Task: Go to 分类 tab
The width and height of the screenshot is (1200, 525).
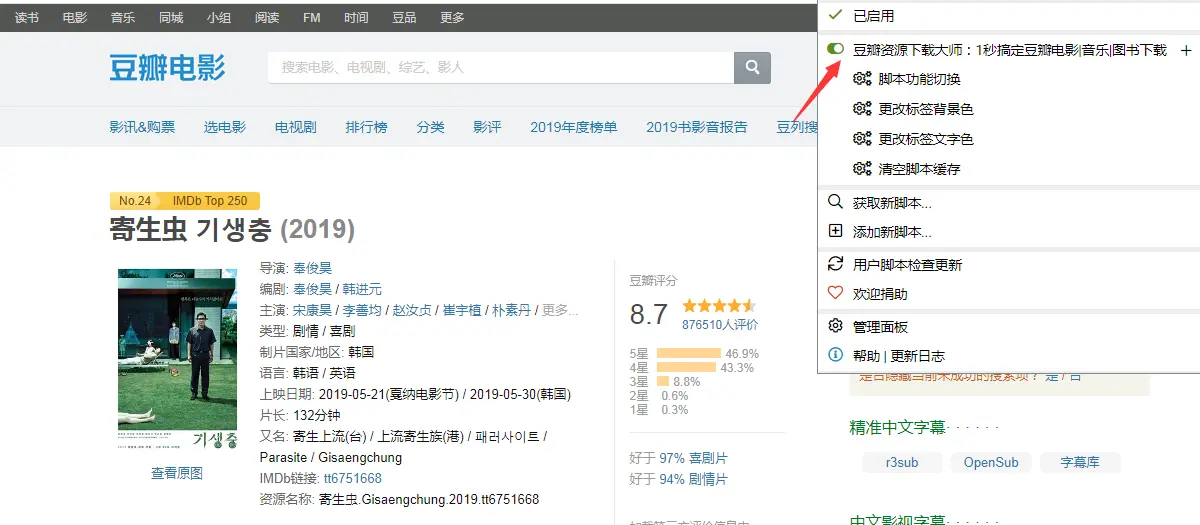Action: 431,127
